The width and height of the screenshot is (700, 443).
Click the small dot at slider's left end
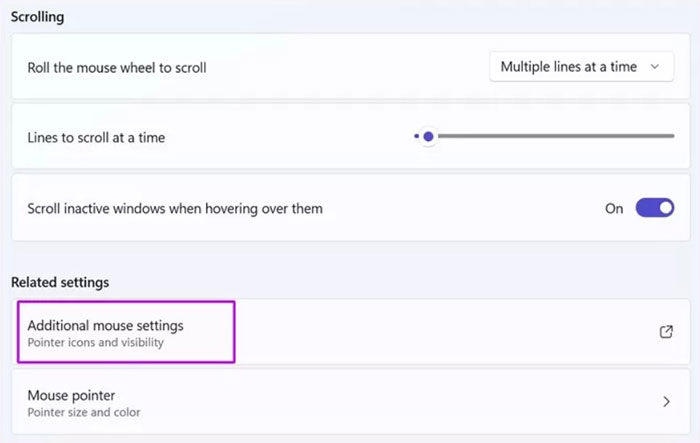pyautogui.click(x=416, y=136)
